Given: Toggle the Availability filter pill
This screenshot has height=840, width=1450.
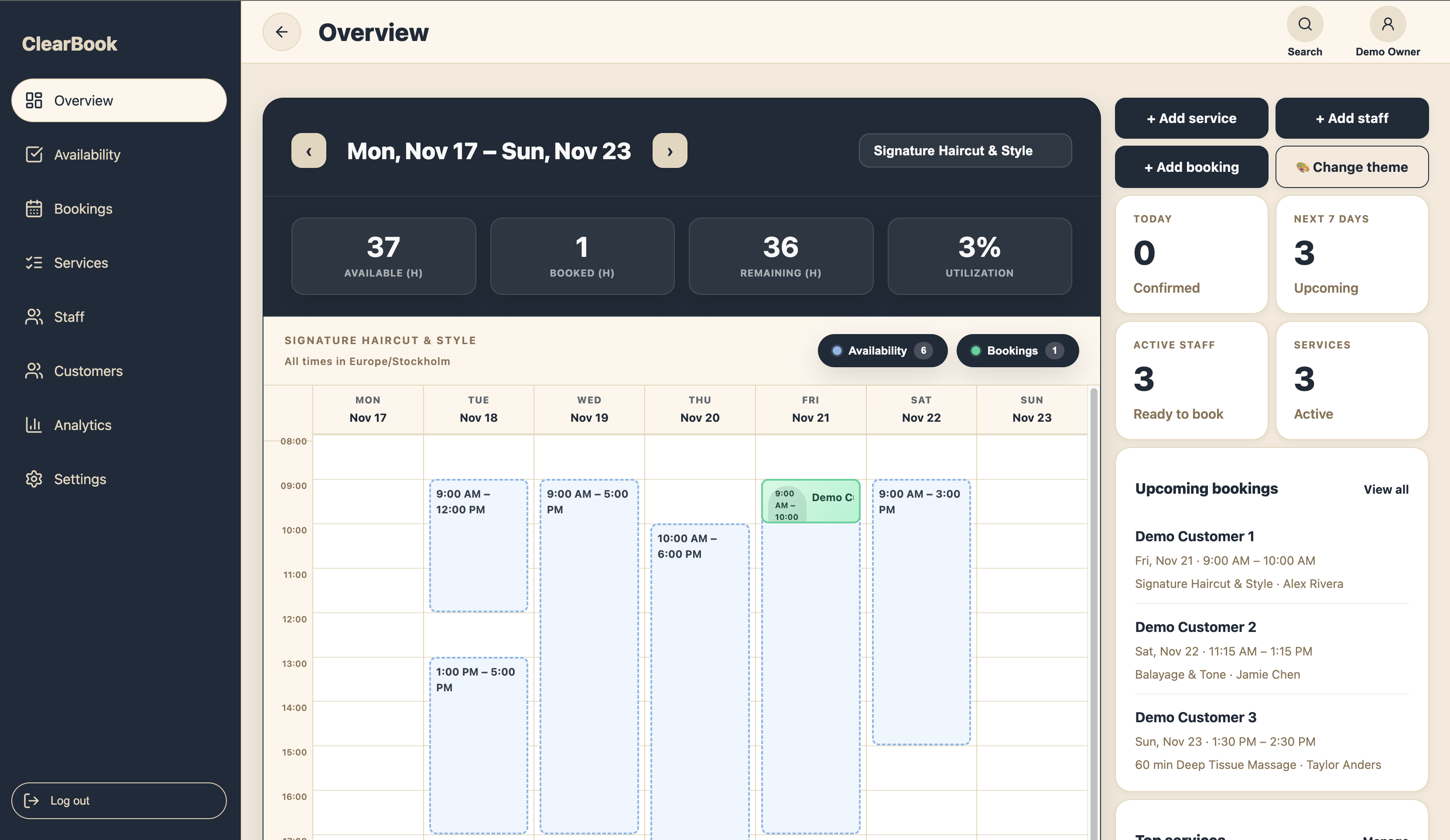Looking at the screenshot, I should click(882, 350).
